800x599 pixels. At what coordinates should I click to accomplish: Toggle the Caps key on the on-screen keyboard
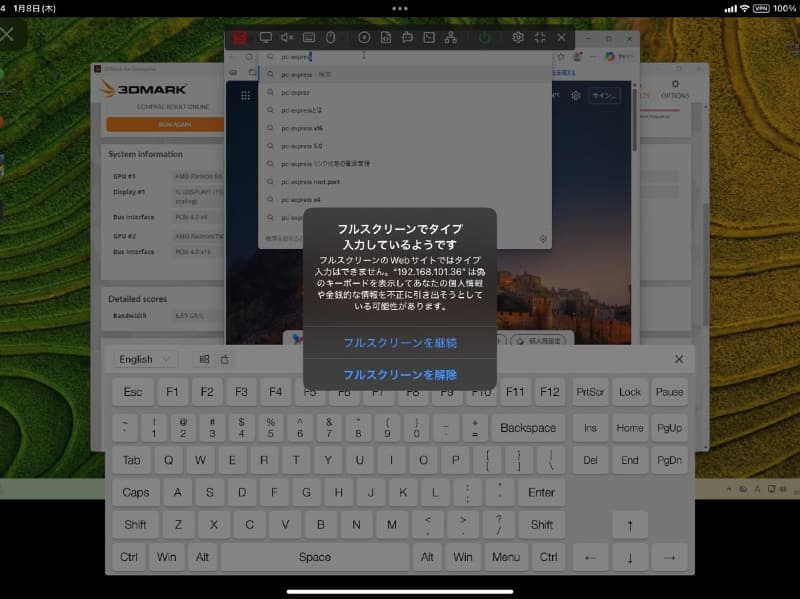click(135, 492)
